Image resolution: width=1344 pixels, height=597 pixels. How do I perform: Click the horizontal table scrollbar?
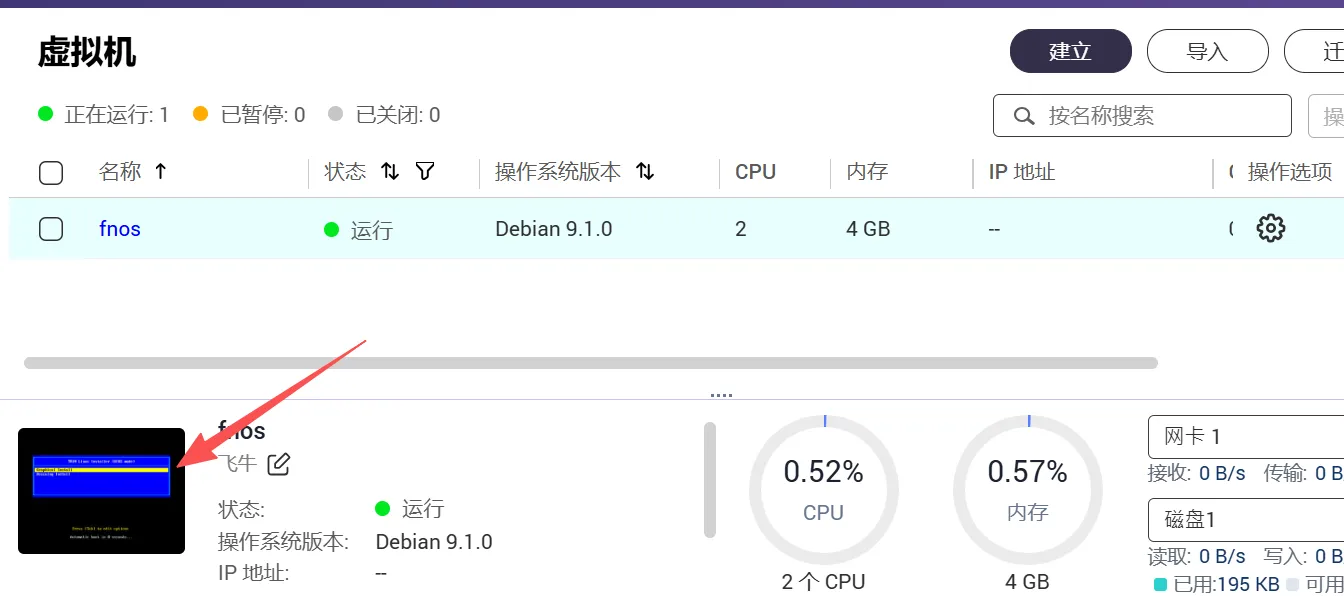tap(590, 363)
